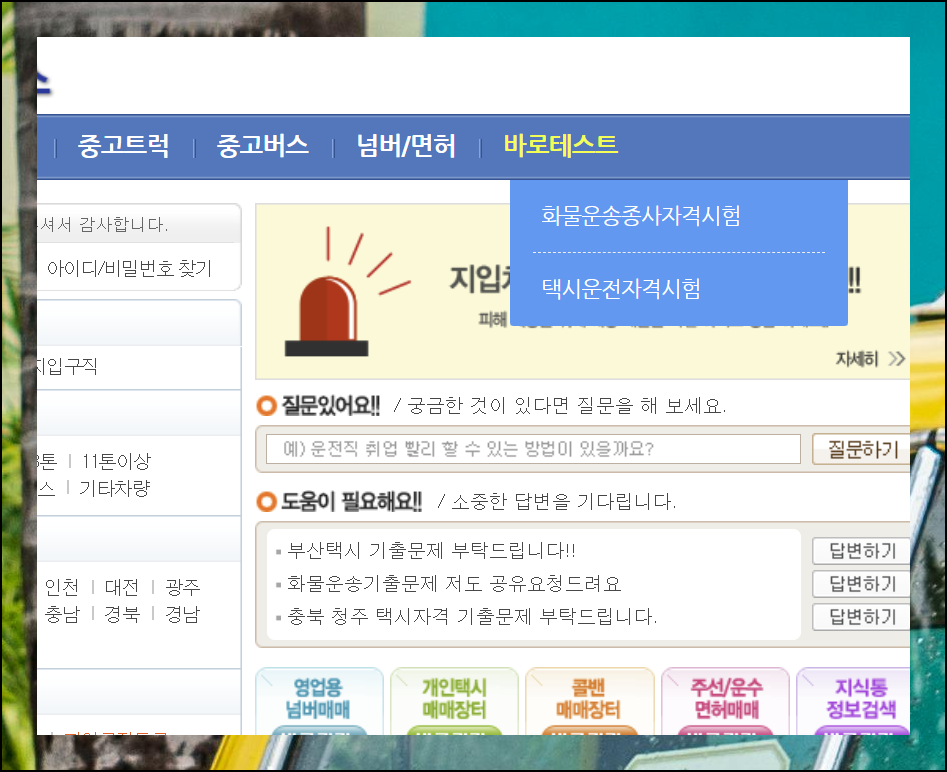Click the question input field
The height and width of the screenshot is (772, 947).
[x=533, y=449]
